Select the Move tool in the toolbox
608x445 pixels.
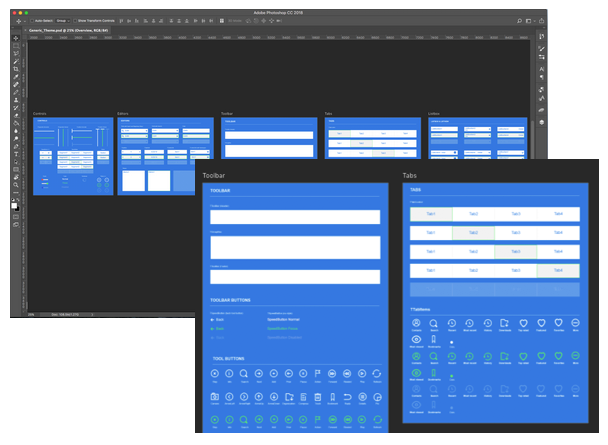16,39
